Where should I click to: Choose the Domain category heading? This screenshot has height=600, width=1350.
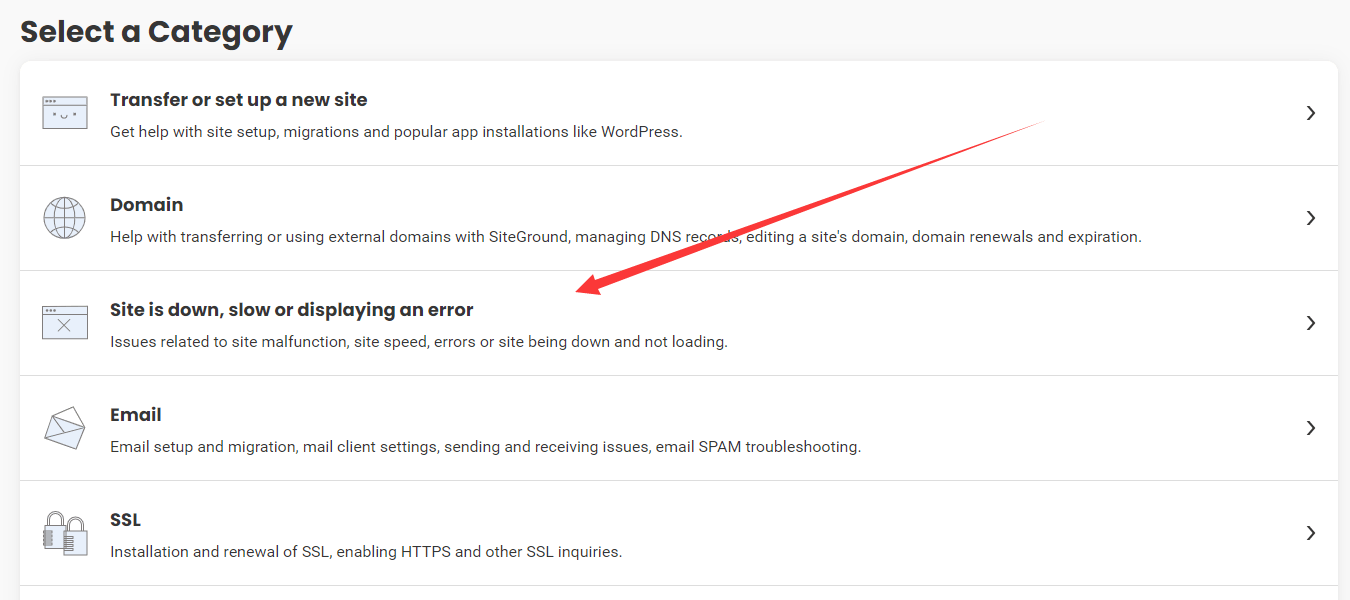(146, 205)
